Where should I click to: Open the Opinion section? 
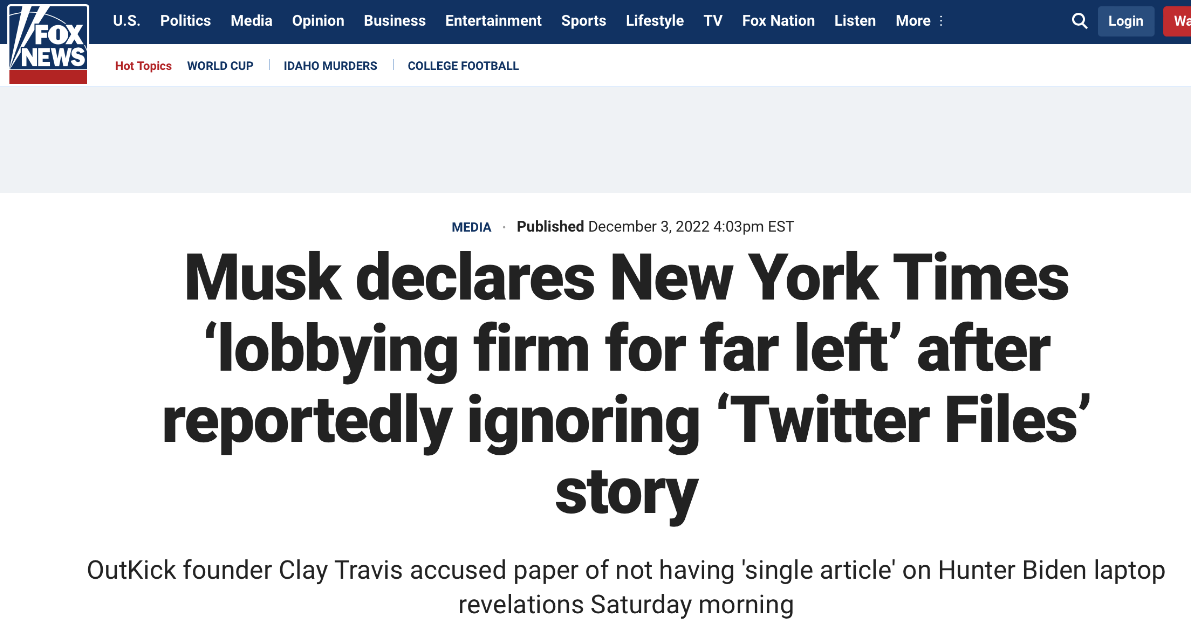click(318, 21)
